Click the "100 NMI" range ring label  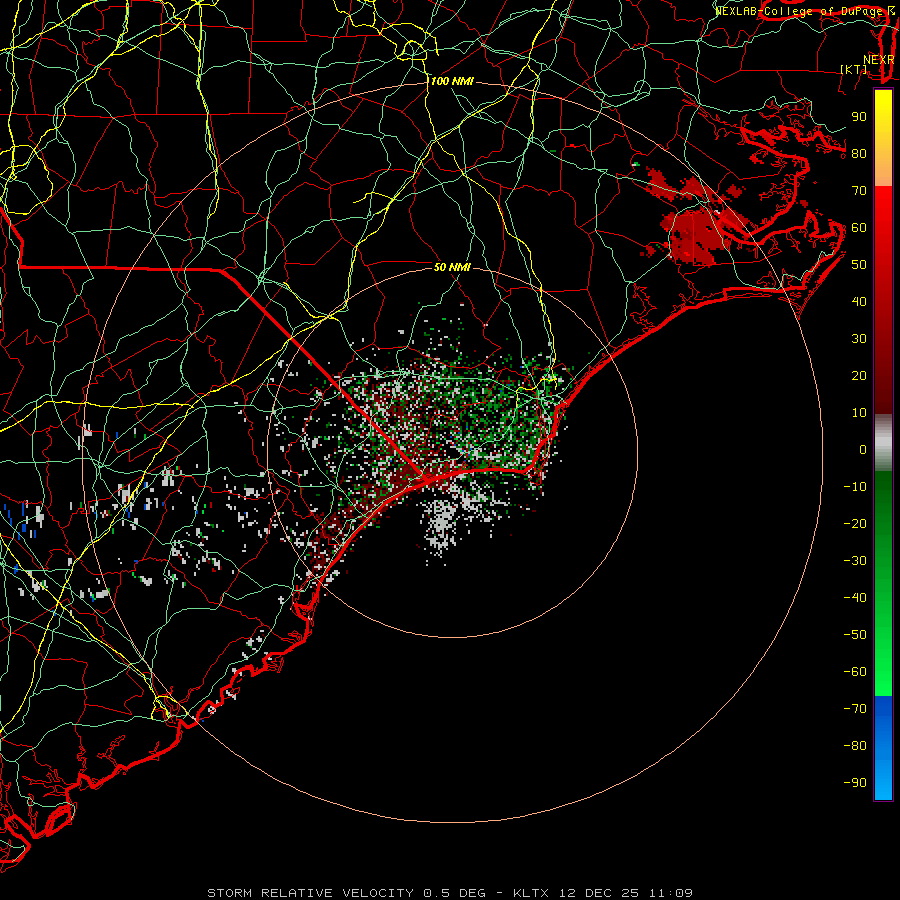tap(452, 82)
